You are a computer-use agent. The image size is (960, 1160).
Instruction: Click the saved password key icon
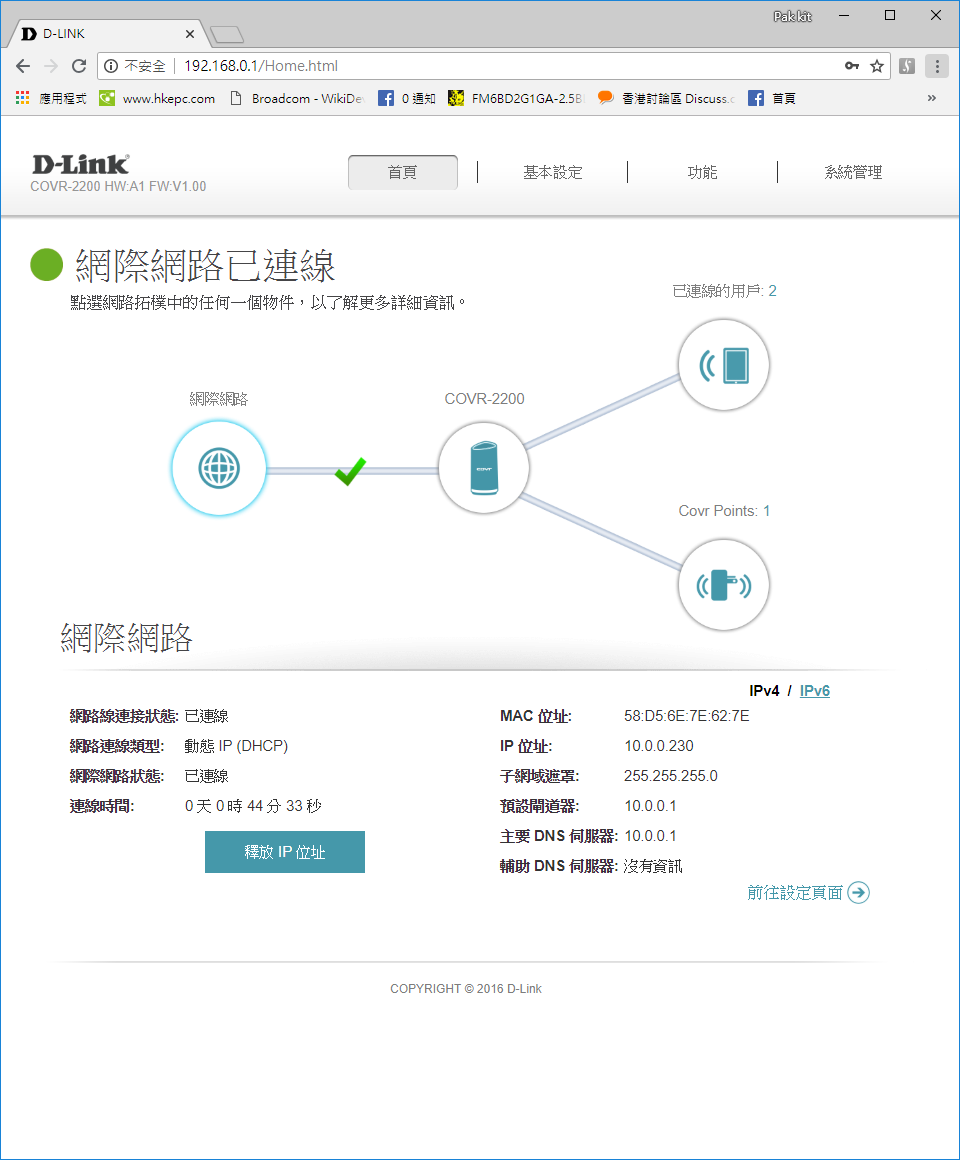coord(852,66)
